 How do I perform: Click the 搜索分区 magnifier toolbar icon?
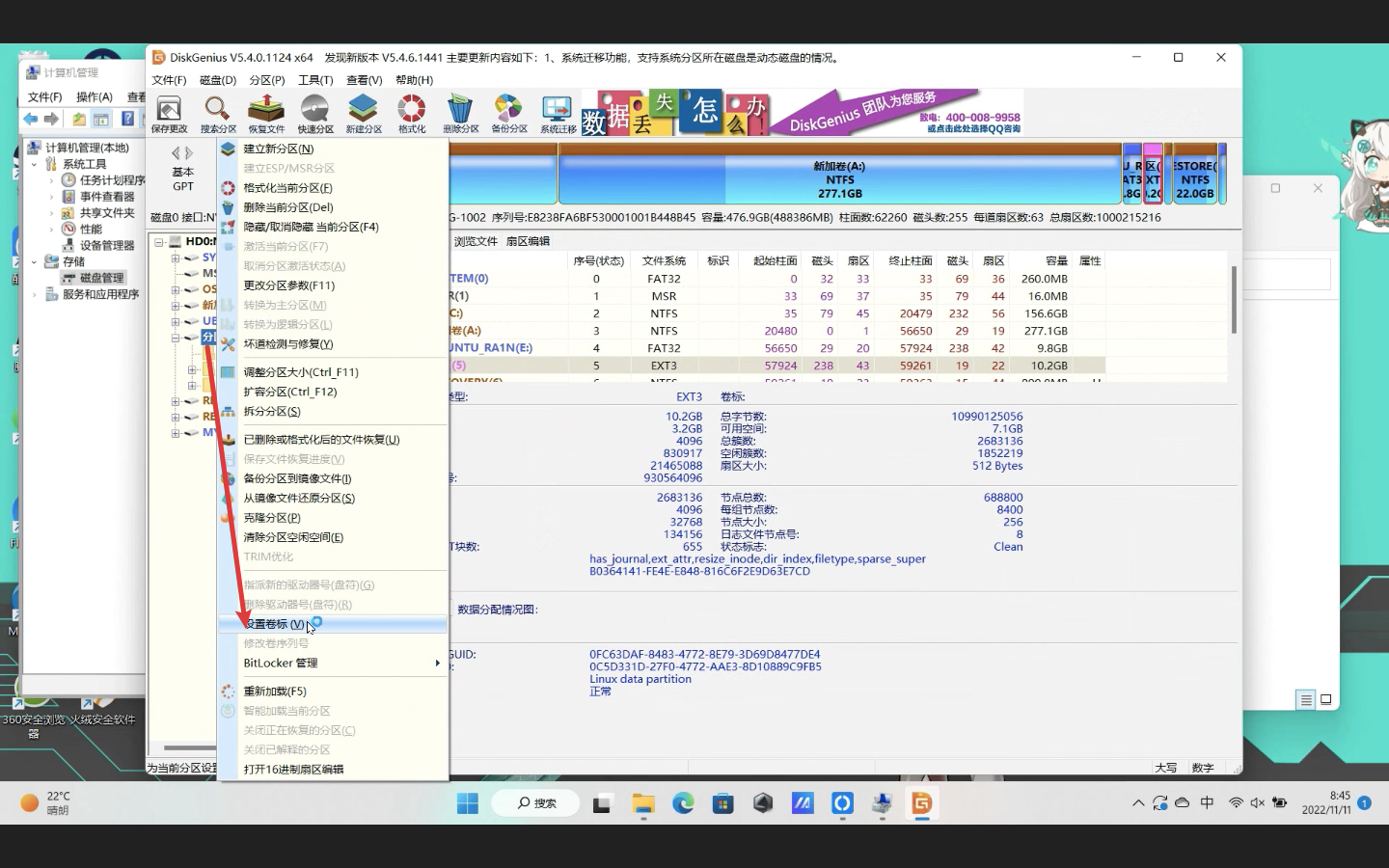click(218, 114)
